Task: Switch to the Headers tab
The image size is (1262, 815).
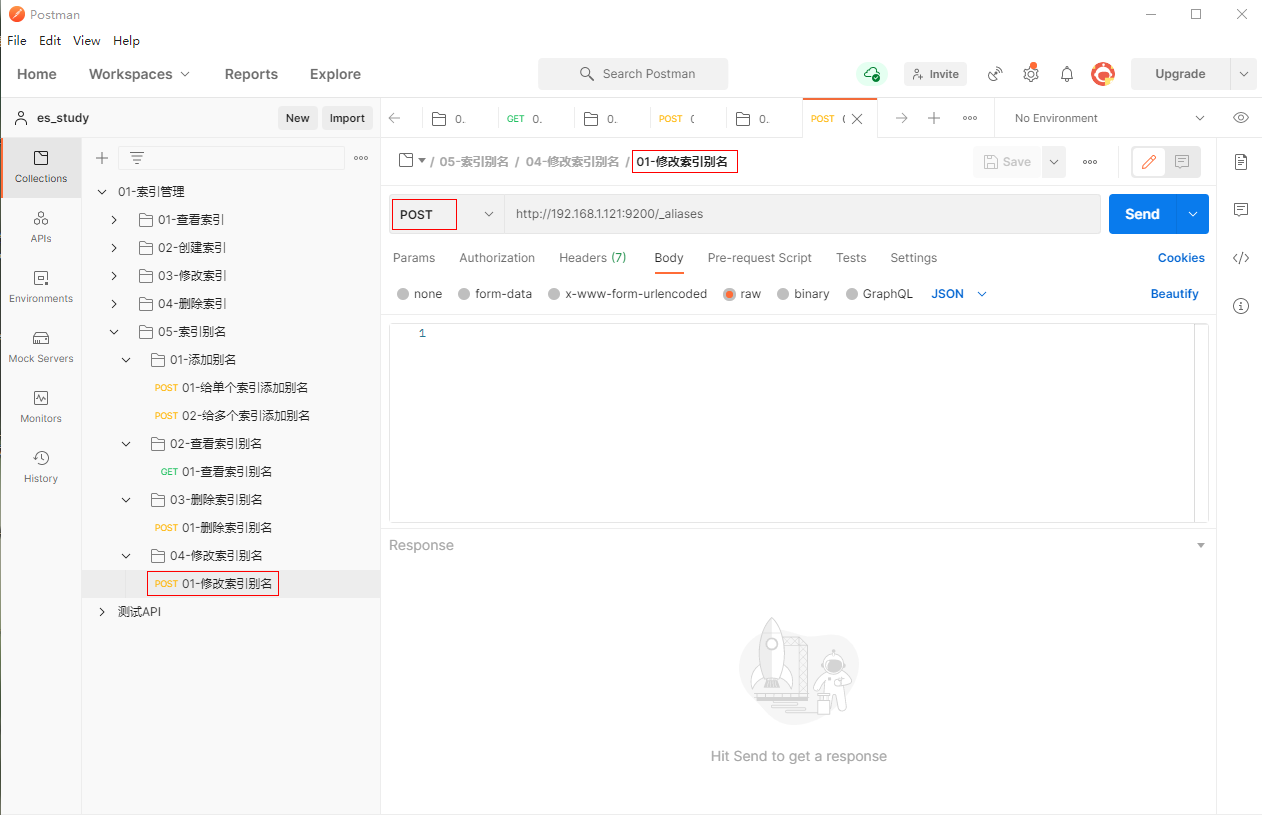Action: pyautogui.click(x=592, y=258)
